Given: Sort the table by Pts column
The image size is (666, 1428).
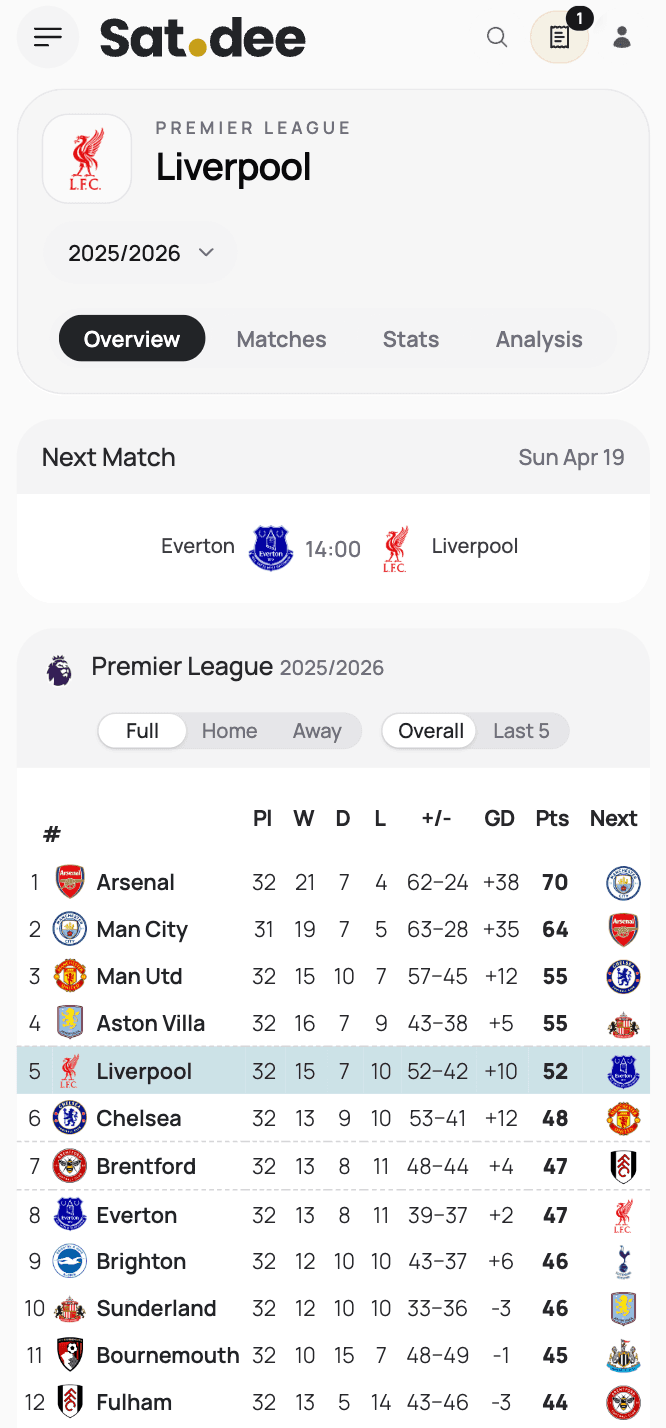Looking at the screenshot, I should pyautogui.click(x=552, y=819).
